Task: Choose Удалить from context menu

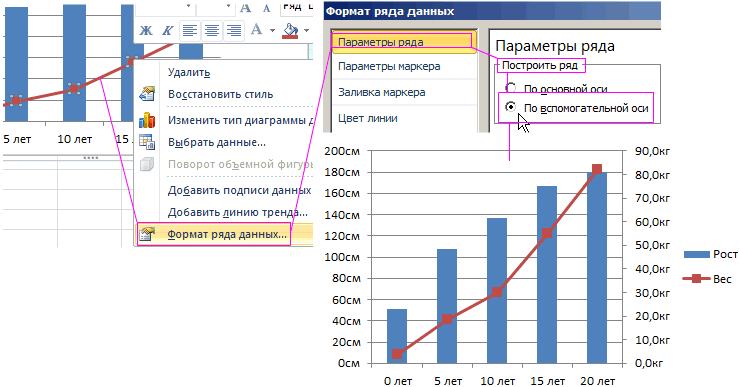Action: (189, 72)
